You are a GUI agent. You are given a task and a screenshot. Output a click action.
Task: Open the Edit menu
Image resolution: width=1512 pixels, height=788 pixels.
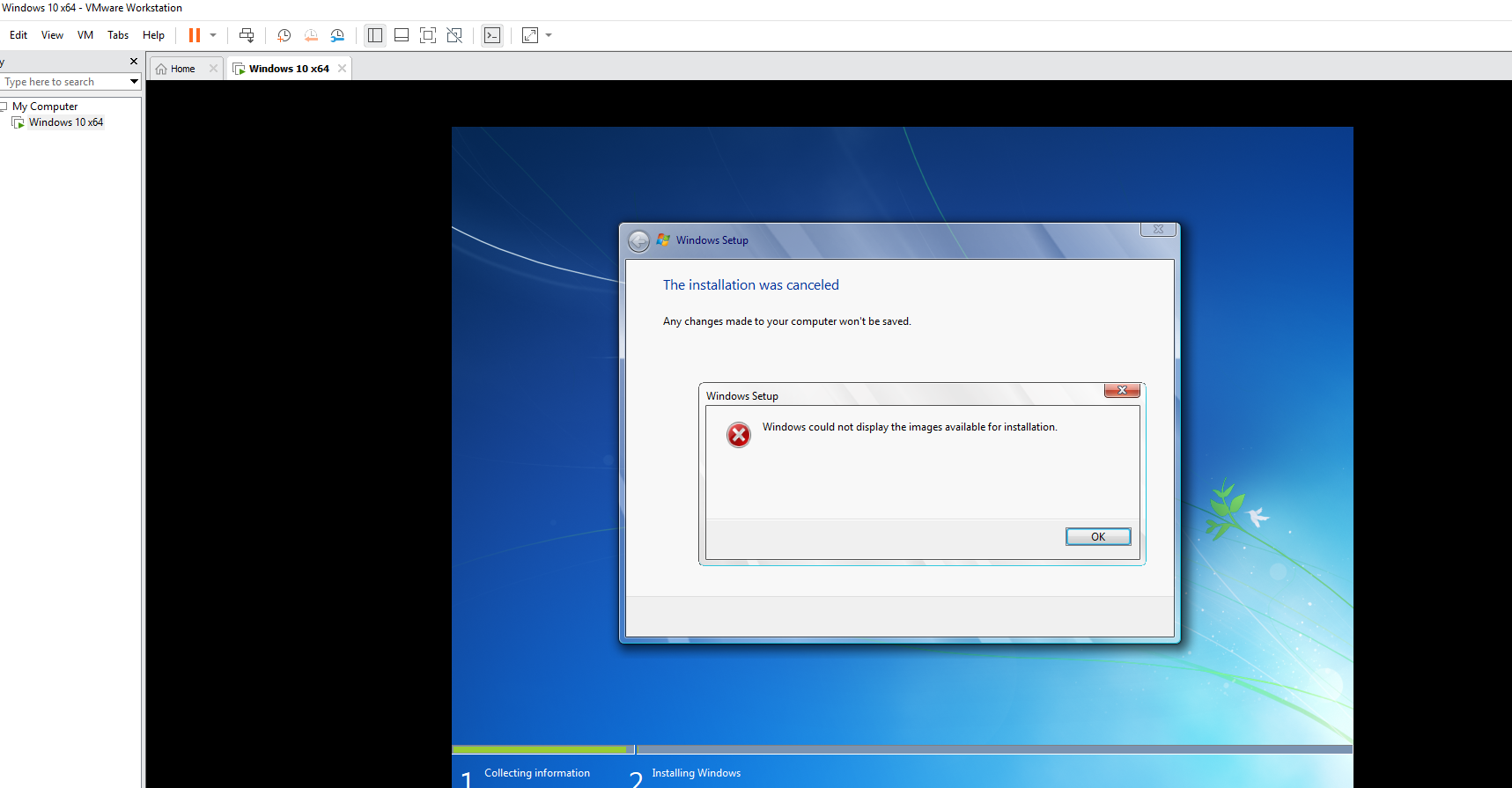click(18, 35)
